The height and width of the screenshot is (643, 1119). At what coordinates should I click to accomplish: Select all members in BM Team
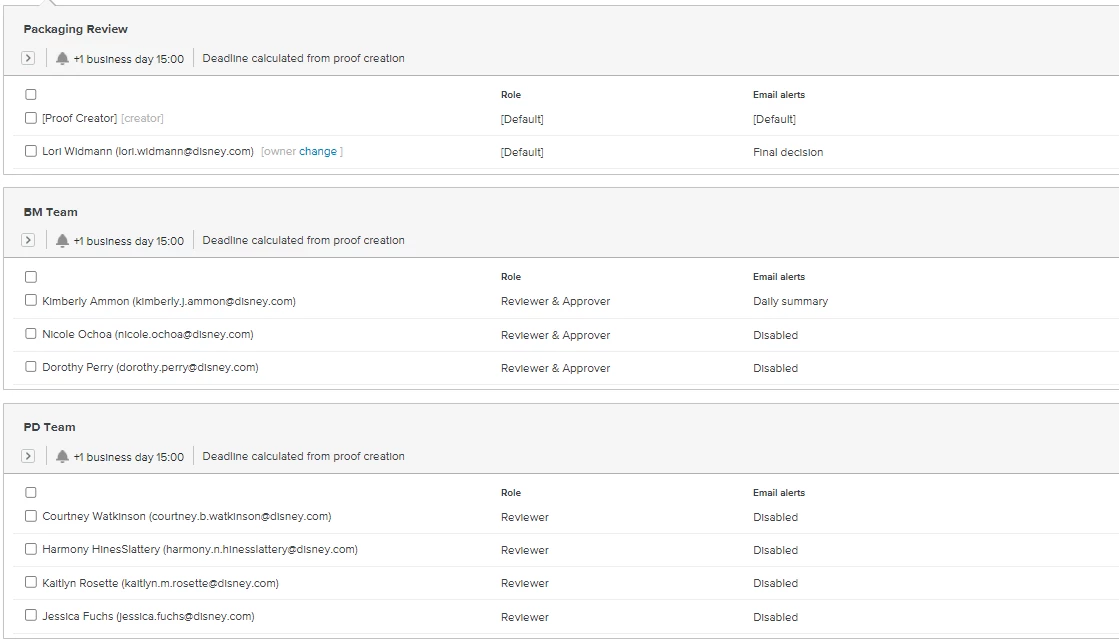[31, 277]
